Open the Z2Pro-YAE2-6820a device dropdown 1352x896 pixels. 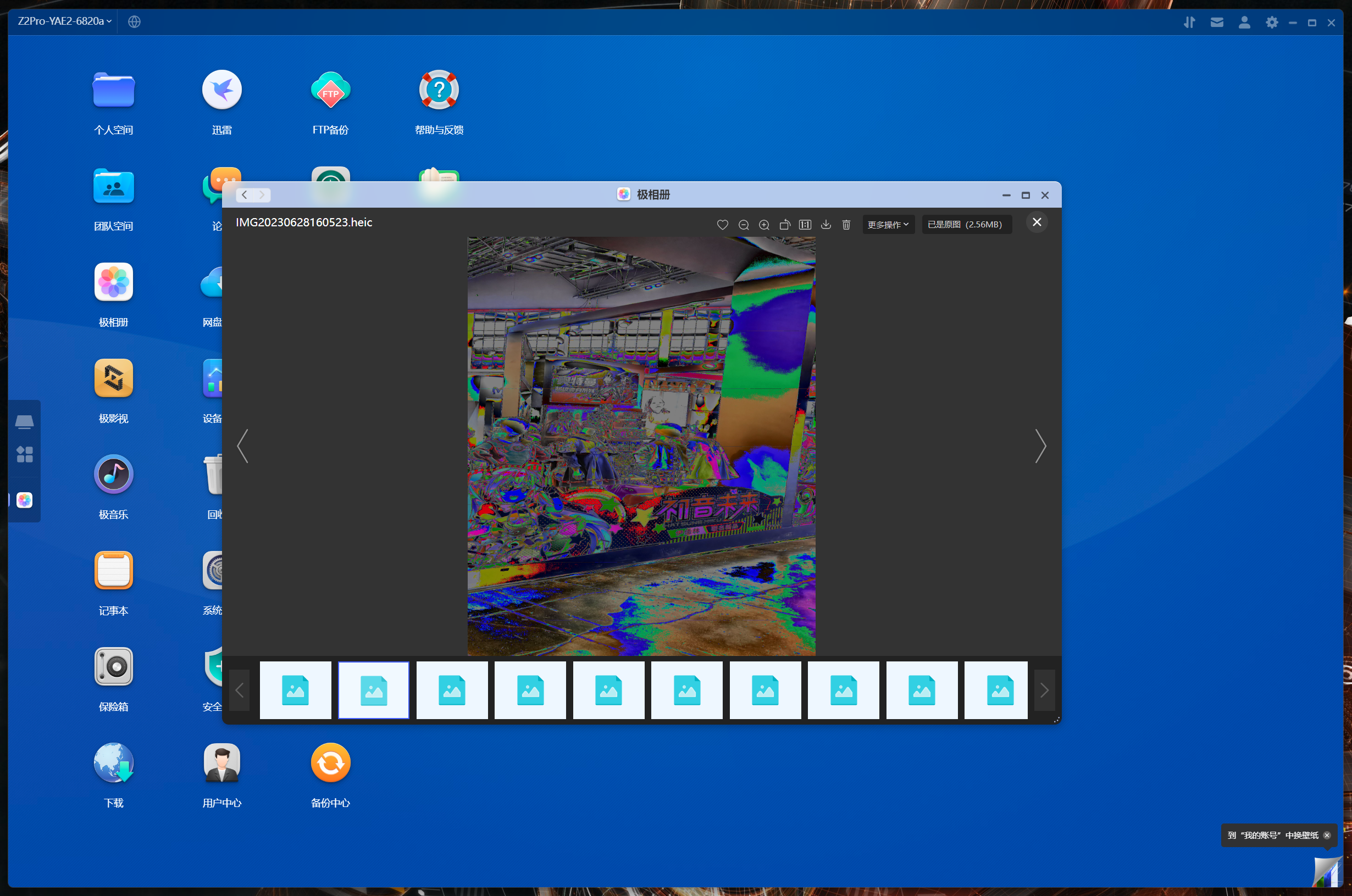coord(64,21)
